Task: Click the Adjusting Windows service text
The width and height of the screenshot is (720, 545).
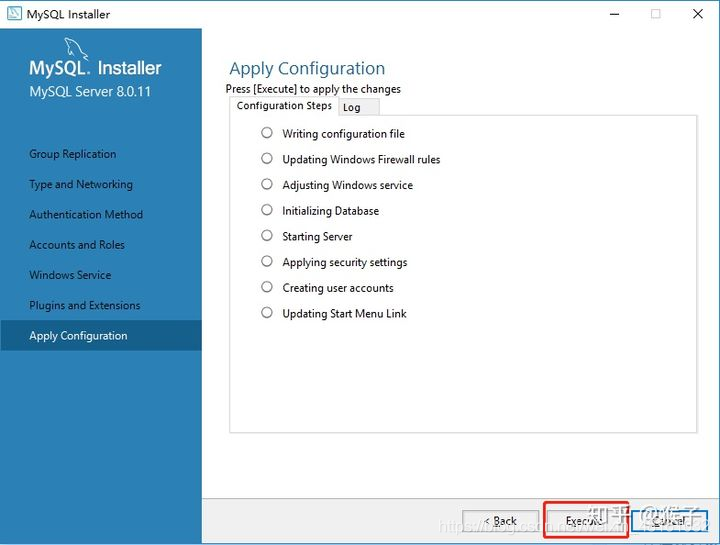Action: 348,185
